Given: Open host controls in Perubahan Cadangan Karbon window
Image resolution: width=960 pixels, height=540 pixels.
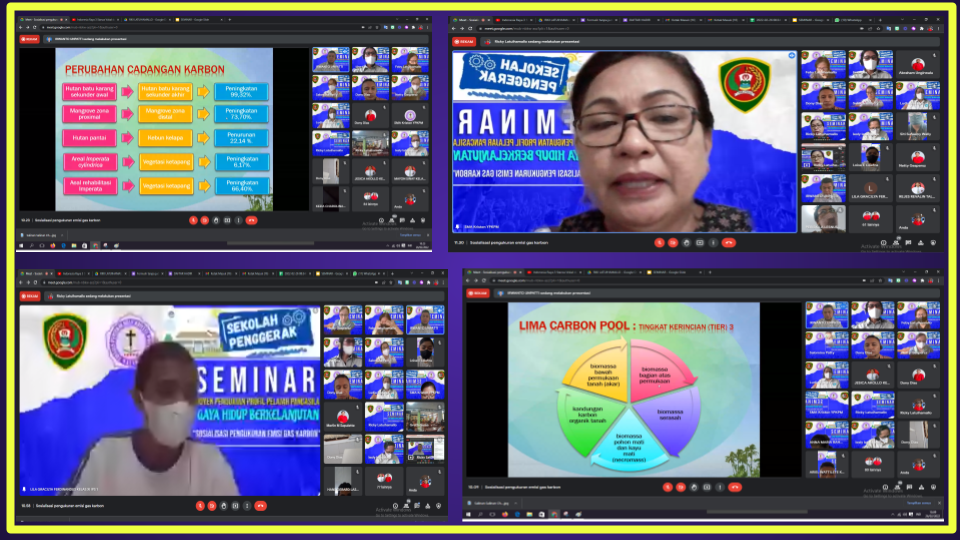Looking at the screenshot, I should (x=423, y=220).
